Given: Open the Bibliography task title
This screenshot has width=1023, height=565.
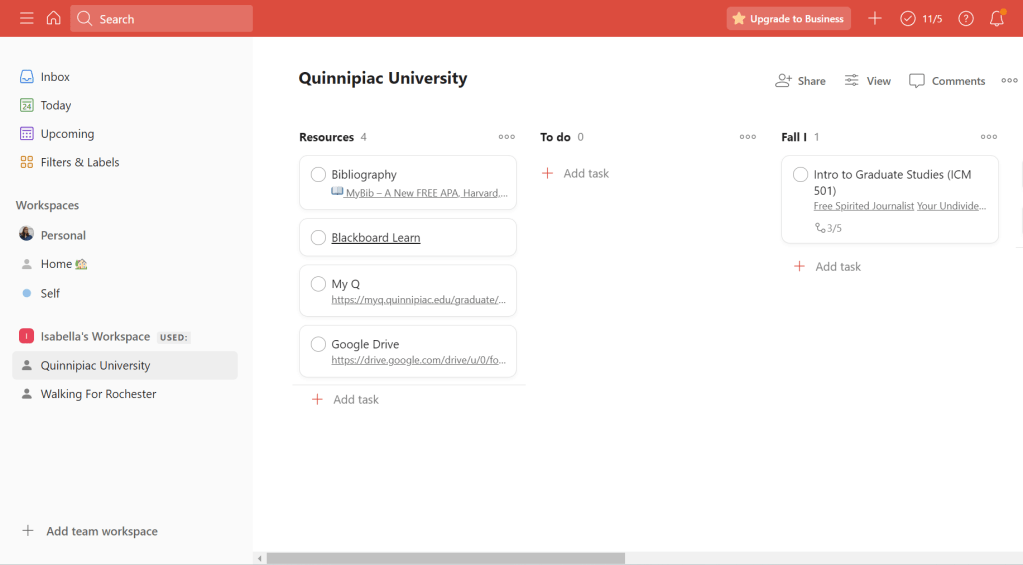Looking at the screenshot, I should pos(364,175).
